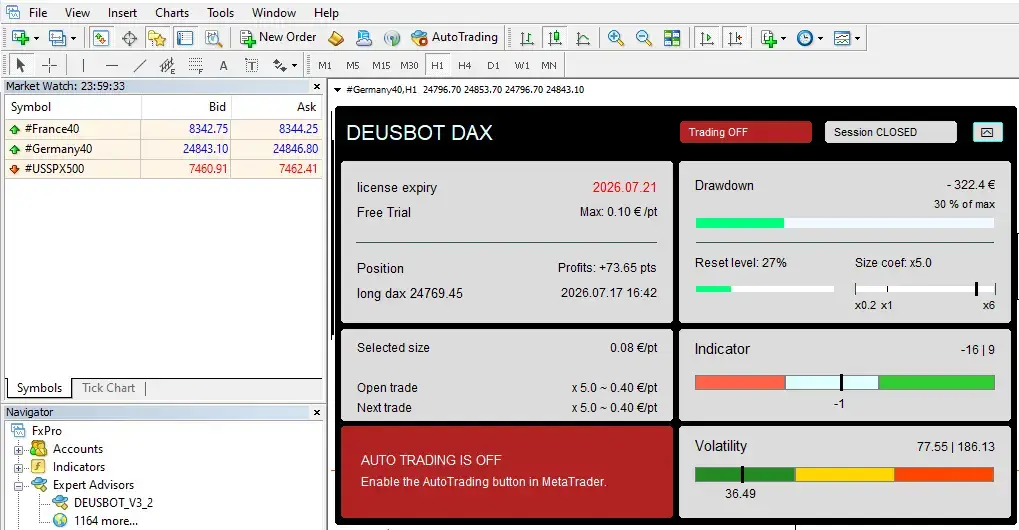Toggle the Trading OFF switch
This screenshot has width=1019, height=530.
pyautogui.click(x=745, y=132)
